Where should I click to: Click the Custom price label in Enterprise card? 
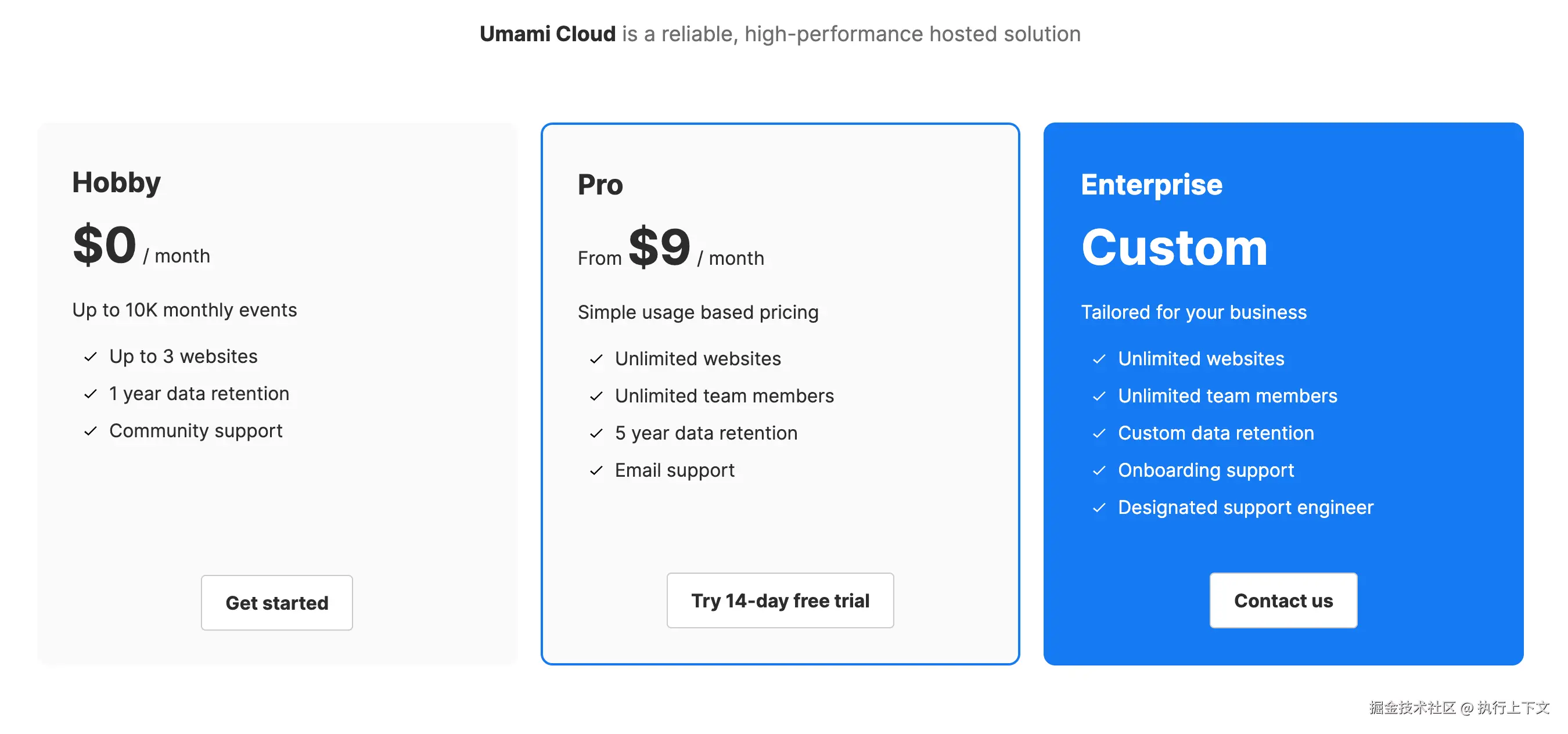coord(1174,247)
